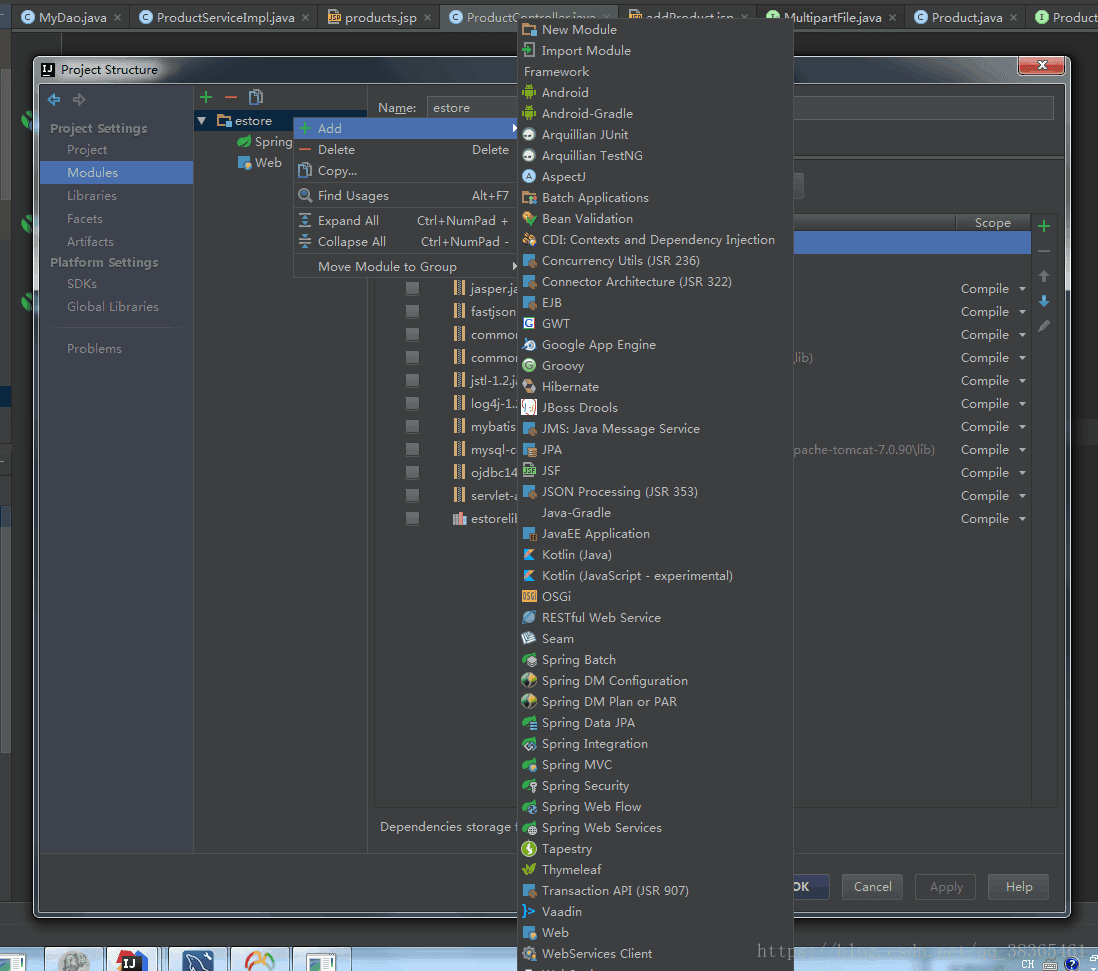The width and height of the screenshot is (1098, 971).
Task: Toggle export checkbox for ojdbc14 library
Action: [412, 473]
